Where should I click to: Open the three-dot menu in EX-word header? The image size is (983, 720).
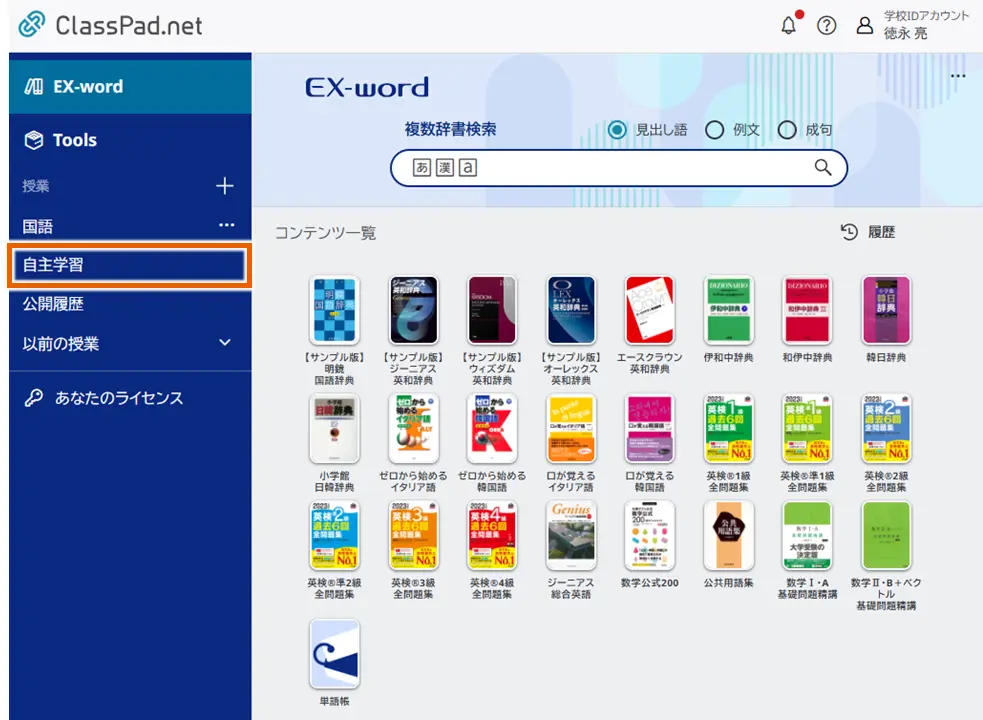point(958,77)
